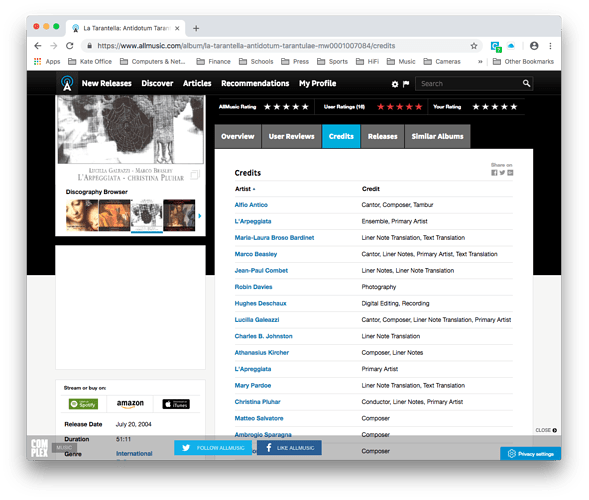
Task: Expand hidden bookmarks overflow chevron
Action: pos(480,62)
